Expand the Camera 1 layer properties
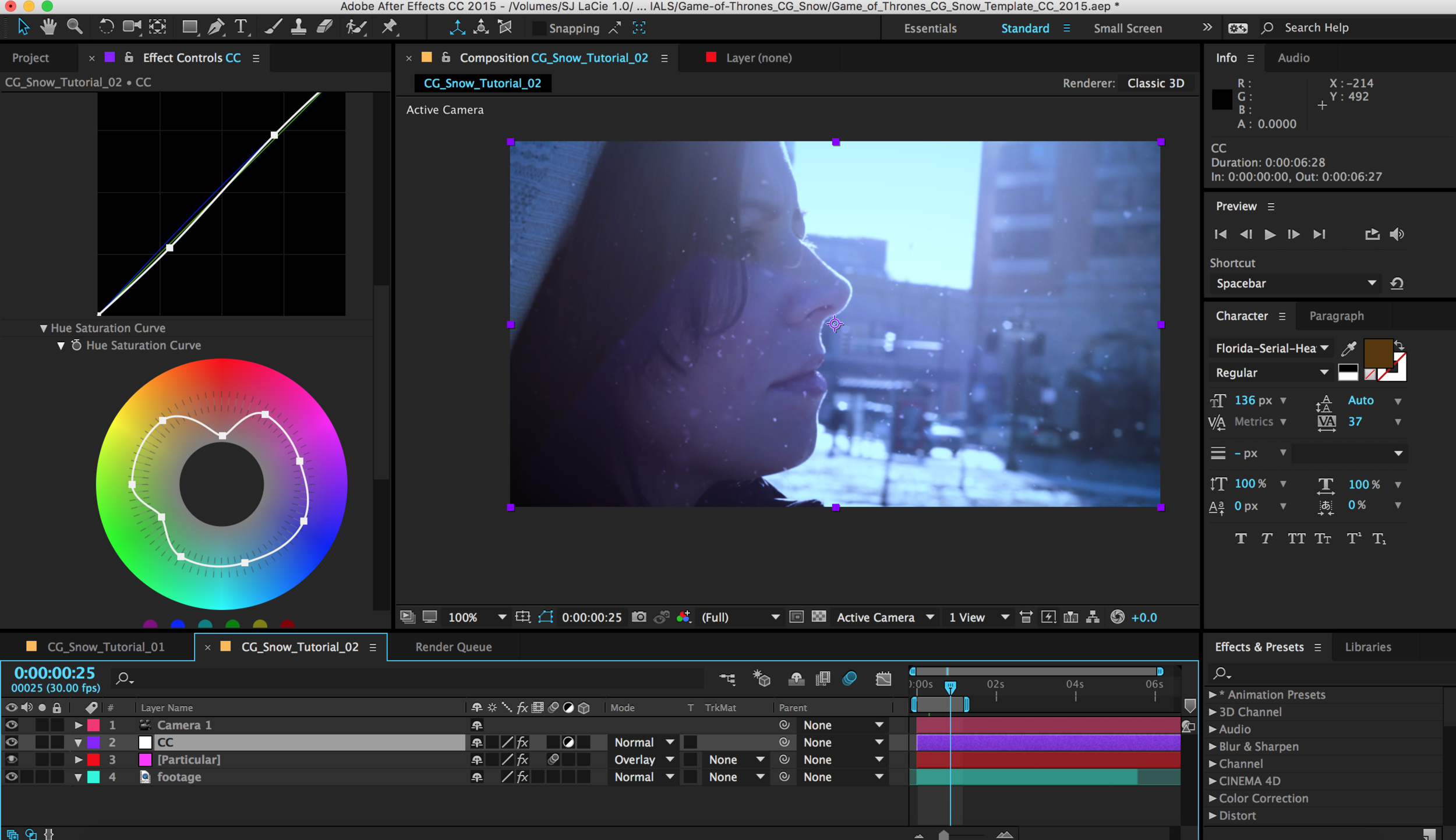The height and width of the screenshot is (840, 1456). 78,725
